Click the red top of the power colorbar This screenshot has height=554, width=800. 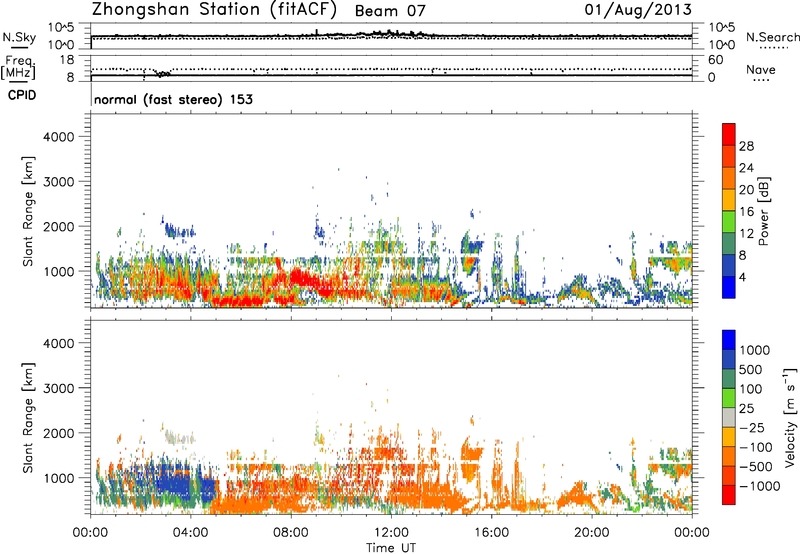[729, 135]
